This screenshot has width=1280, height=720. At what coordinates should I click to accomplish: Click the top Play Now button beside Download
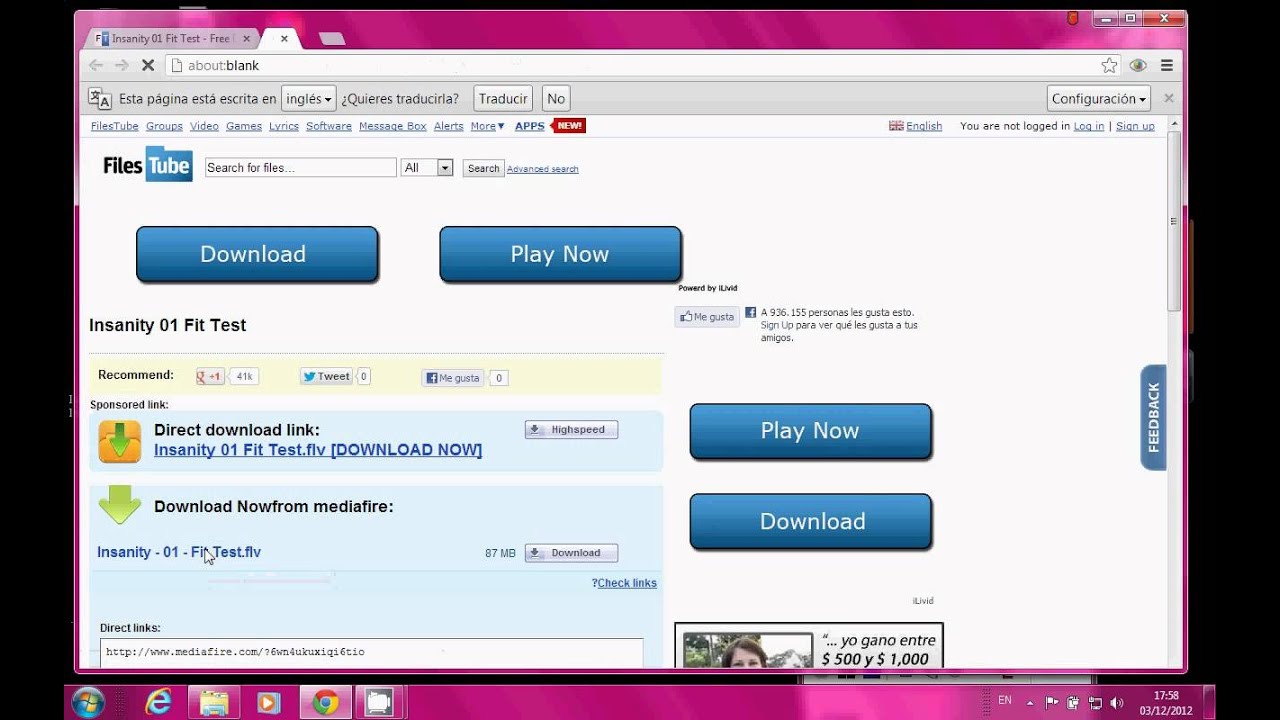(x=560, y=254)
